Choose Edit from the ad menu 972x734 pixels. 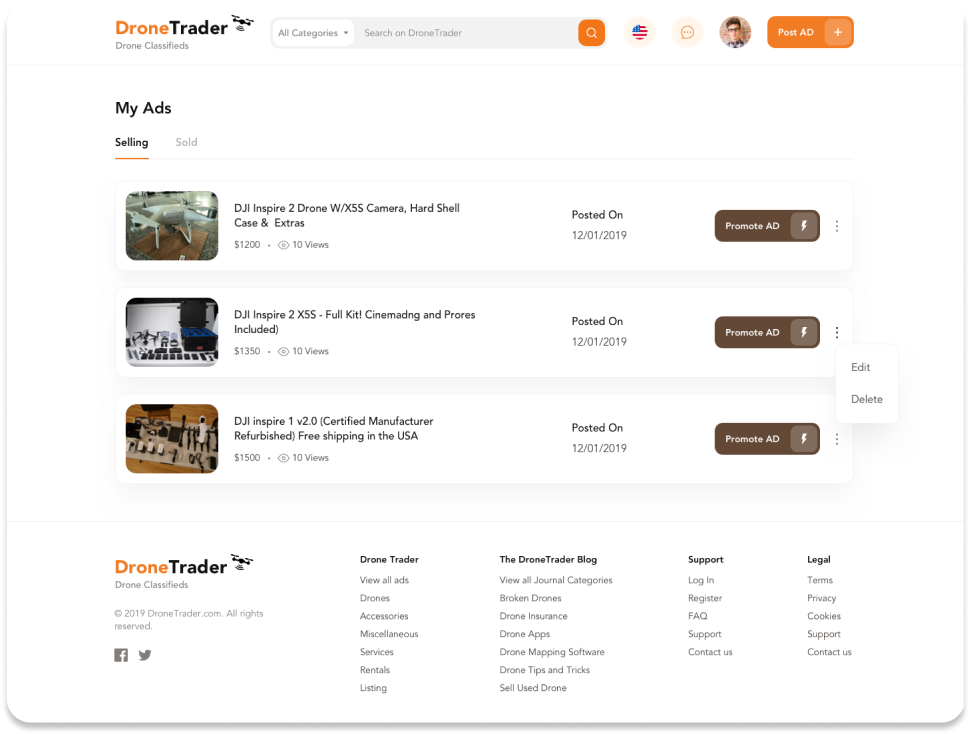click(860, 367)
